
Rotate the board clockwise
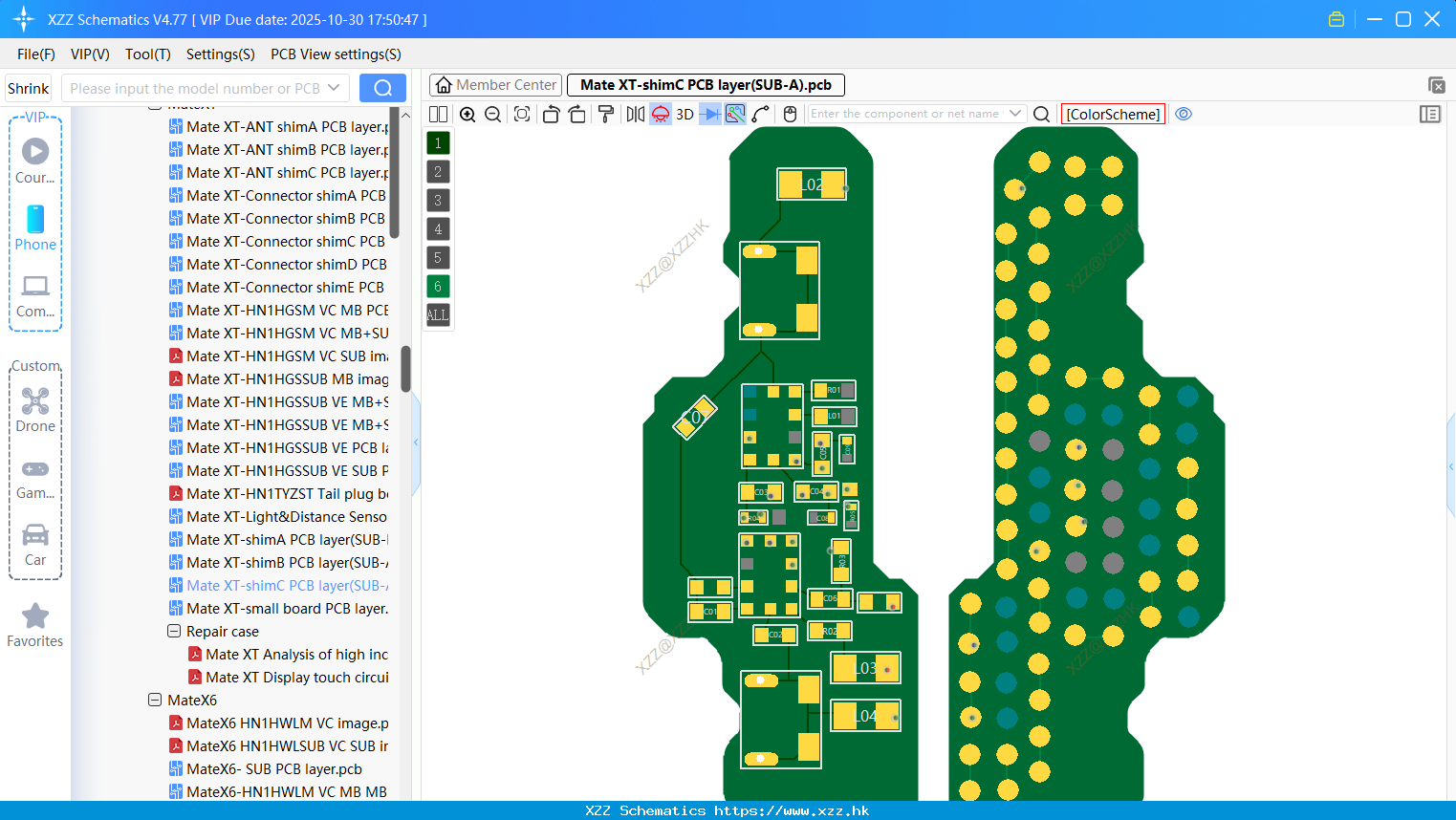577,114
